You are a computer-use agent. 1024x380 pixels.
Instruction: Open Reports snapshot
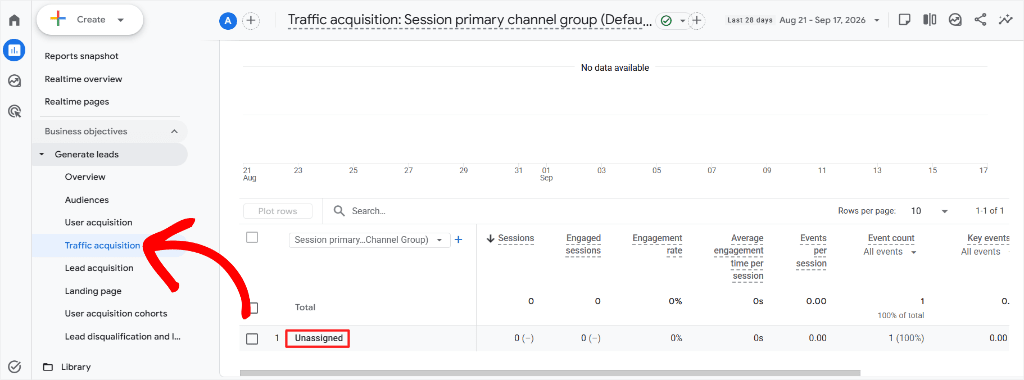(82, 56)
